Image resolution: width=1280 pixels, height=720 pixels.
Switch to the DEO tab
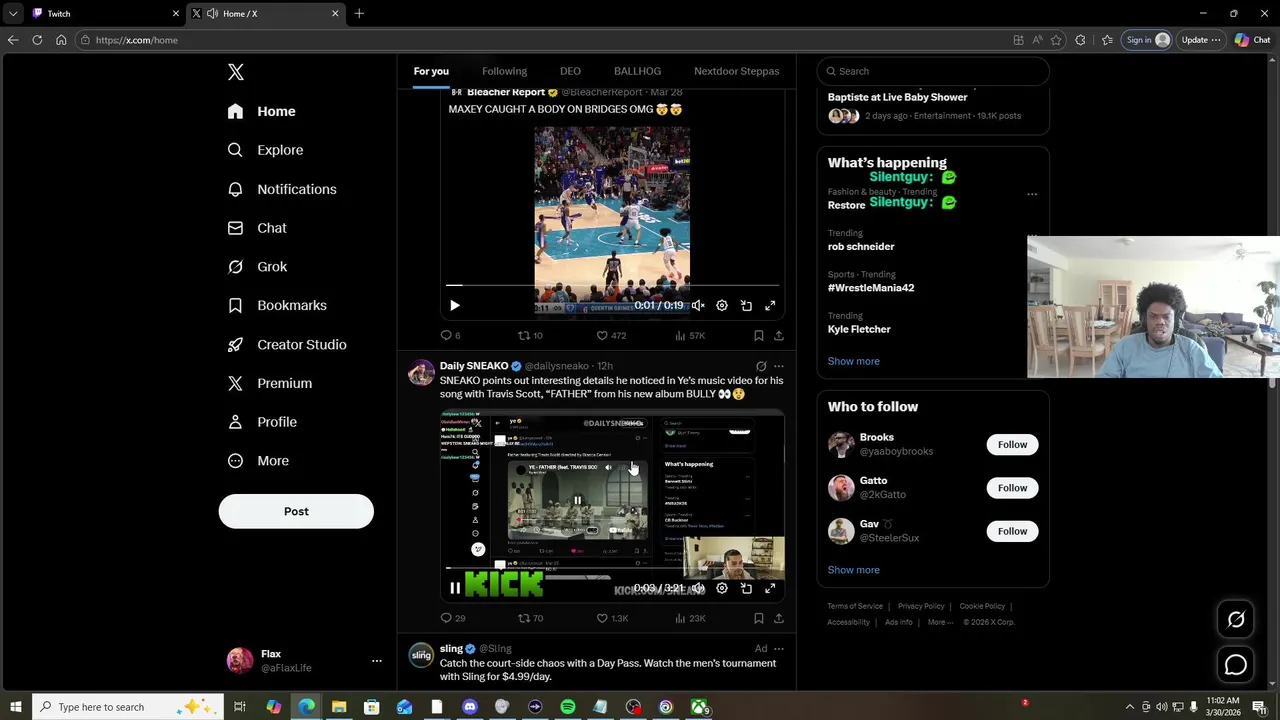pos(570,71)
